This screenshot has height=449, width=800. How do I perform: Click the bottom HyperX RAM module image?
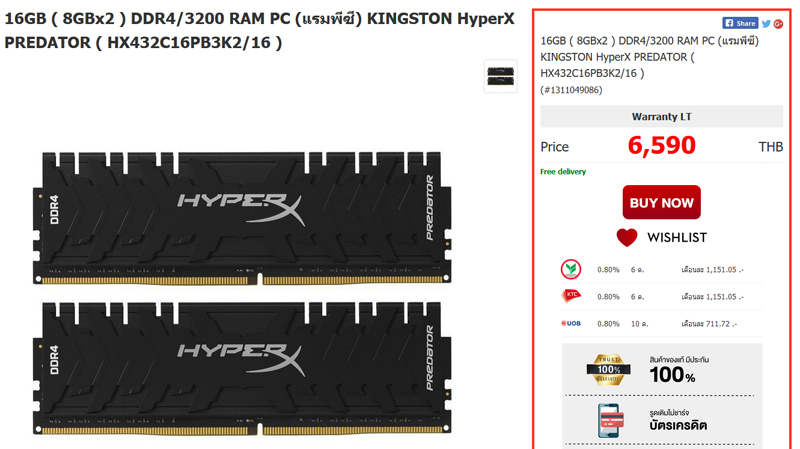[242, 368]
